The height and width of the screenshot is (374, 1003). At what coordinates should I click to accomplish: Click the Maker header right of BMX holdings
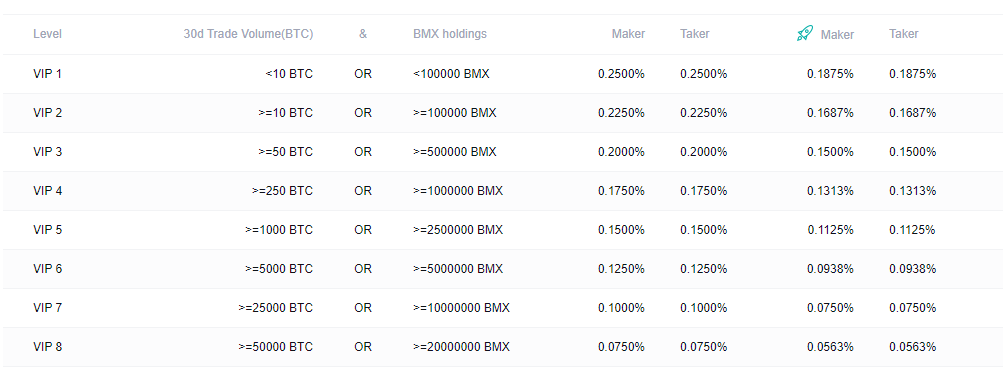pos(628,34)
